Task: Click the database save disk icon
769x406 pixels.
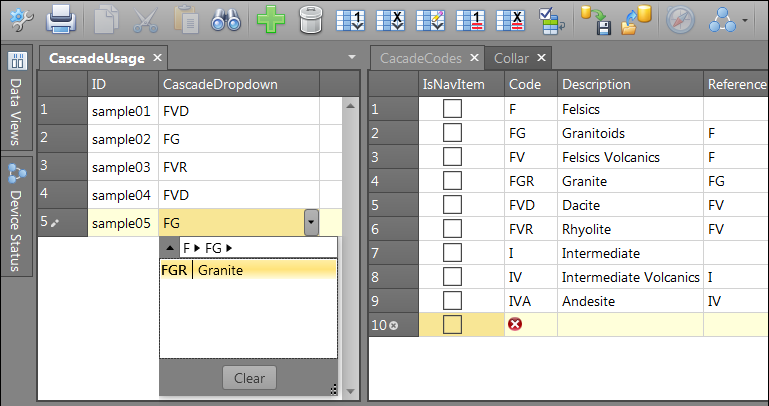Action: tap(596, 21)
